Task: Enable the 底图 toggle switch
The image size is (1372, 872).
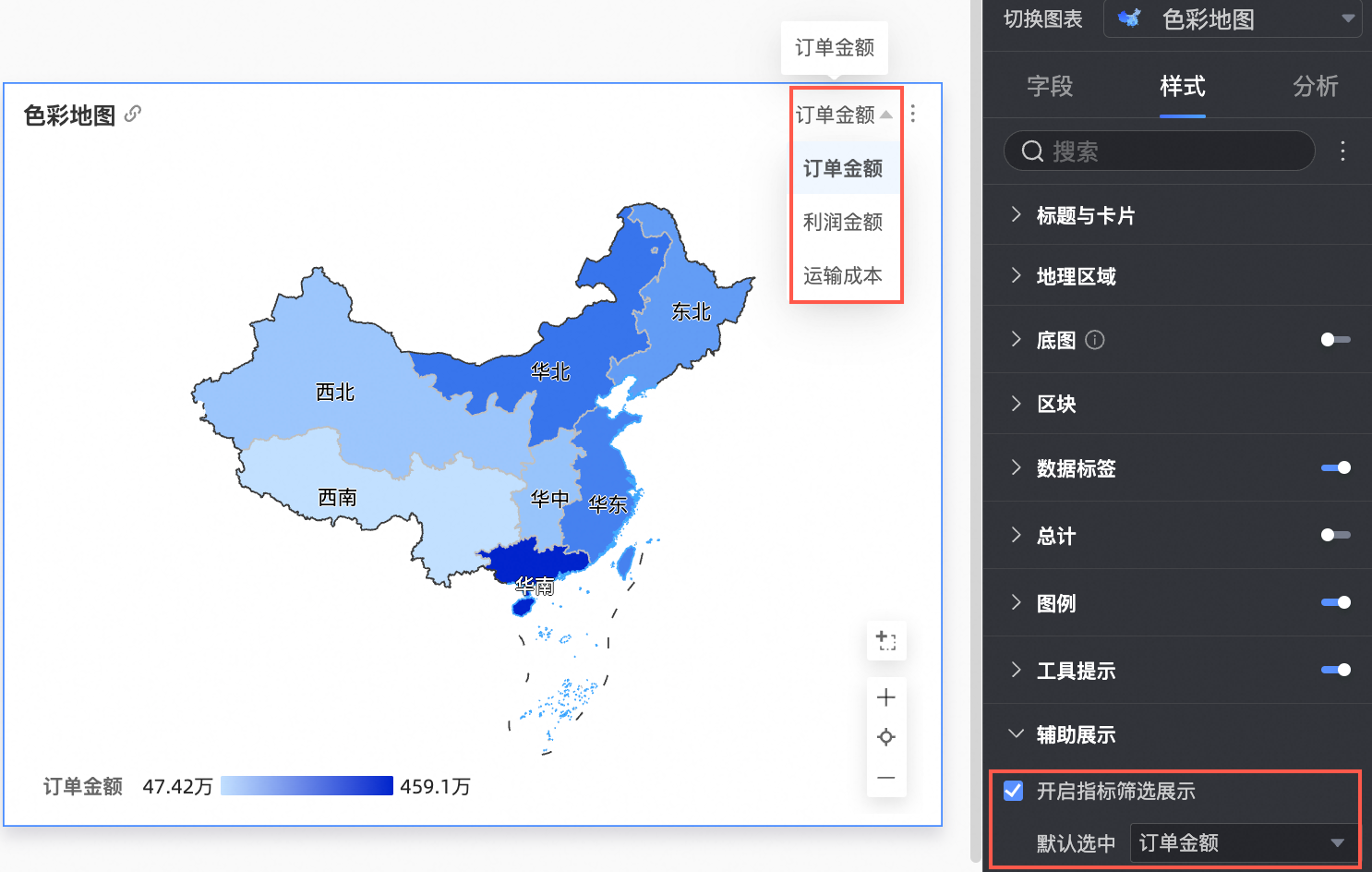Action: click(x=1335, y=340)
